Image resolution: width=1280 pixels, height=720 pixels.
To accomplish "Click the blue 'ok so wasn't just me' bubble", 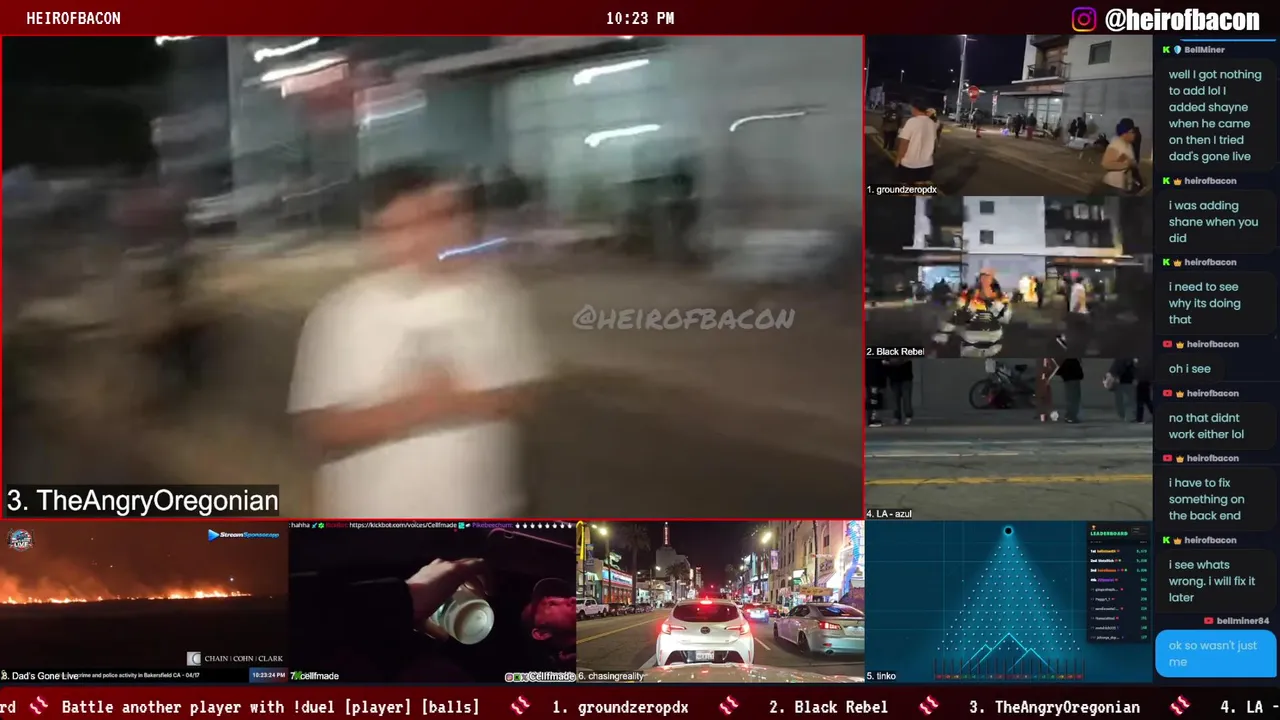I will (1215, 653).
